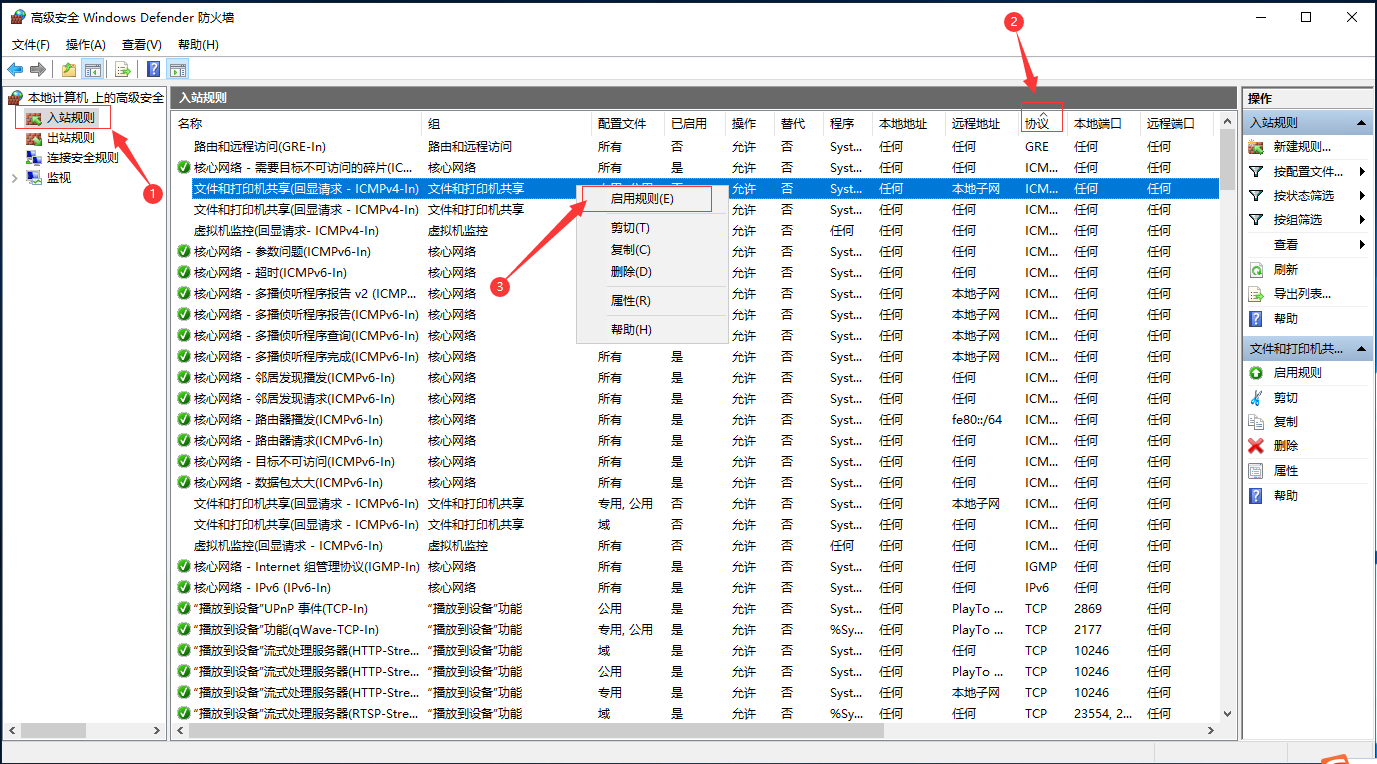This screenshot has height=764, width=1377.
Task: Select 出站规则 in the left tree
Action: pos(71,138)
